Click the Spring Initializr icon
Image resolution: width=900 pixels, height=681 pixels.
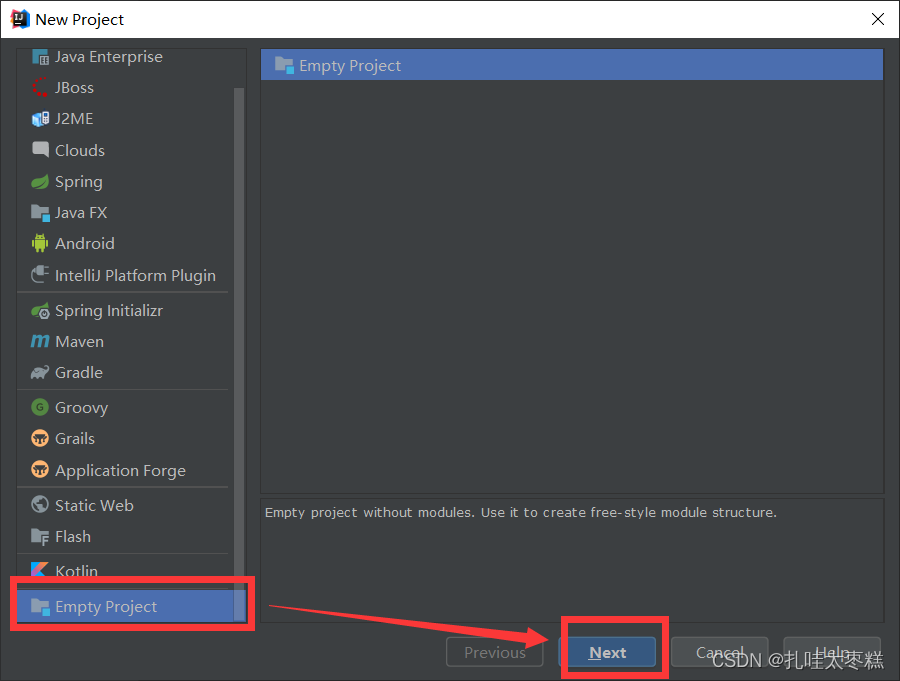tap(40, 311)
